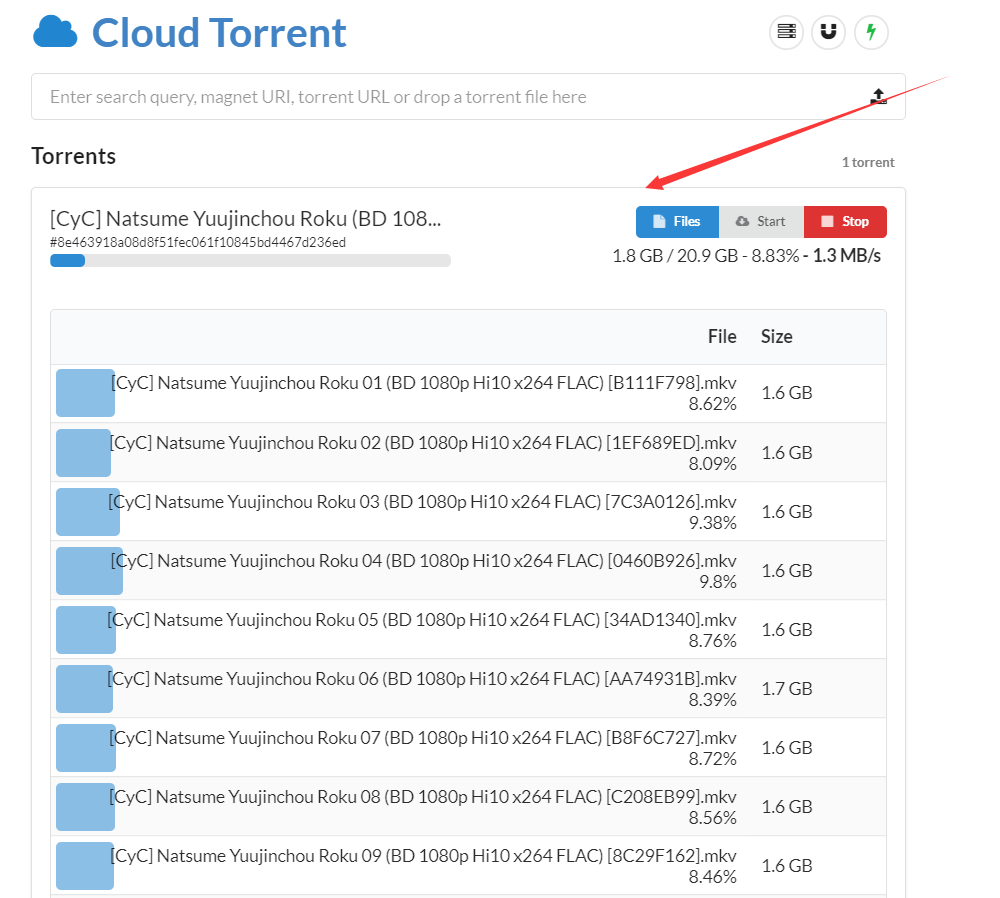This screenshot has width=1000, height=898.
Task: Toggle selection of Roku 01 episode thumbnail
Action: click(85, 393)
